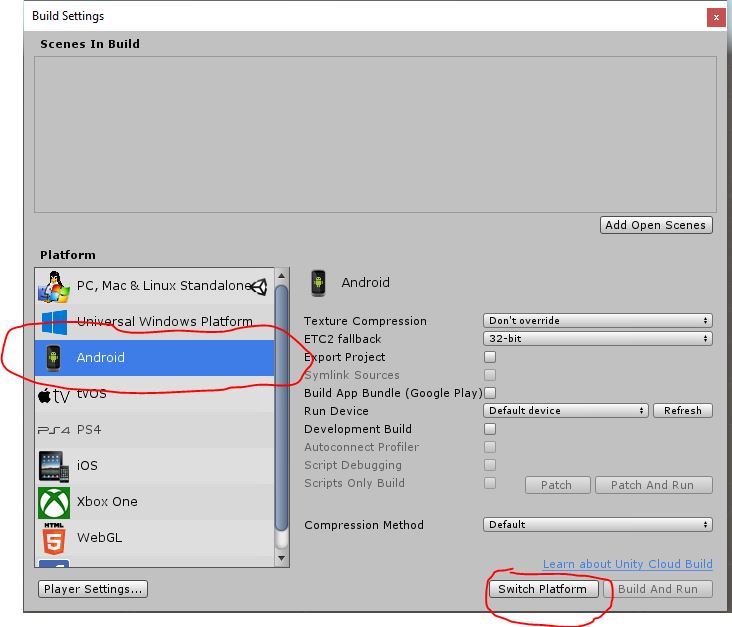732x627 pixels.
Task: Open the Compression Method dropdown
Action: coord(598,525)
